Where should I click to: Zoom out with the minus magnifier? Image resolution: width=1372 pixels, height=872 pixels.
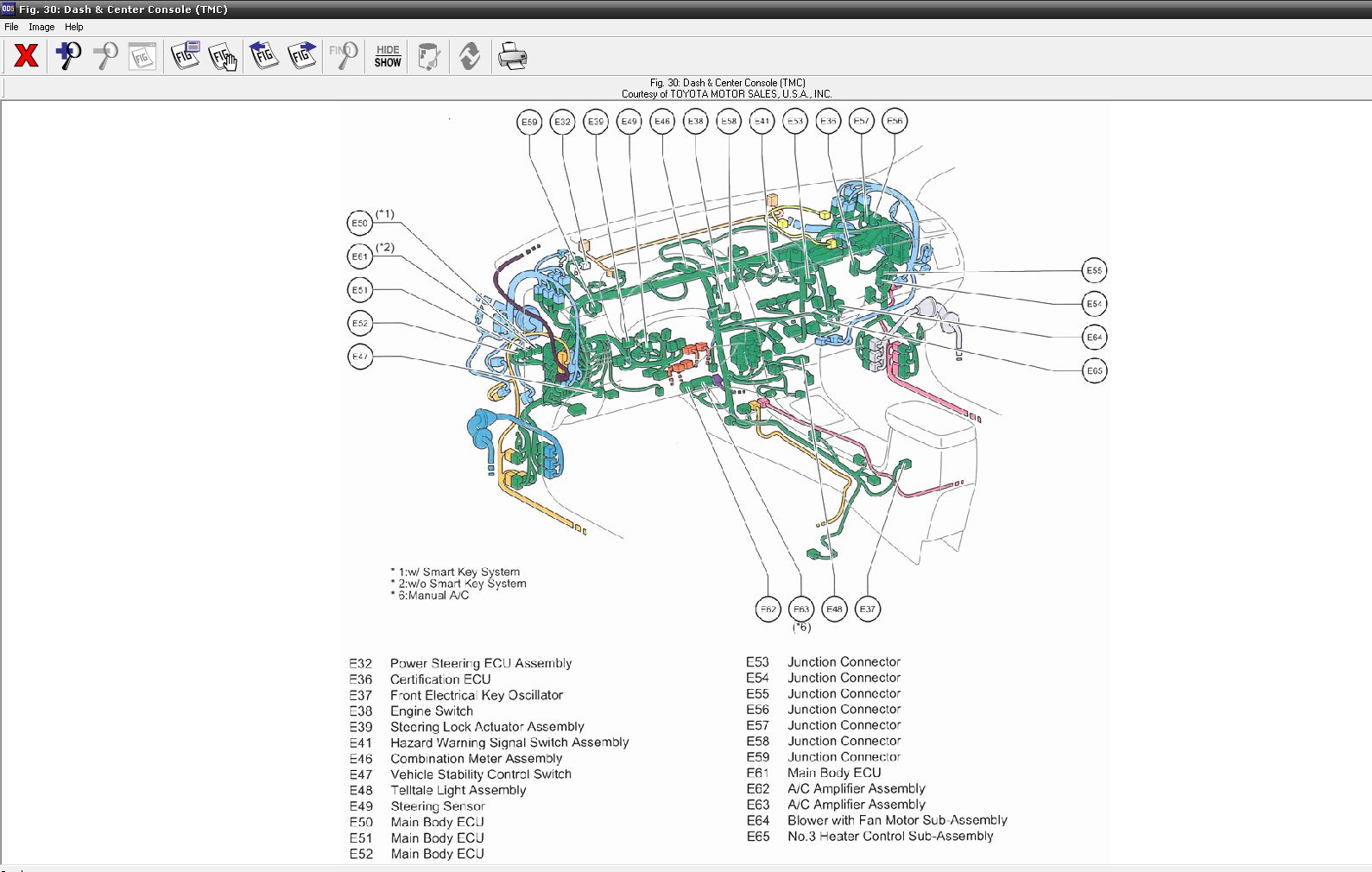pyautogui.click(x=105, y=56)
